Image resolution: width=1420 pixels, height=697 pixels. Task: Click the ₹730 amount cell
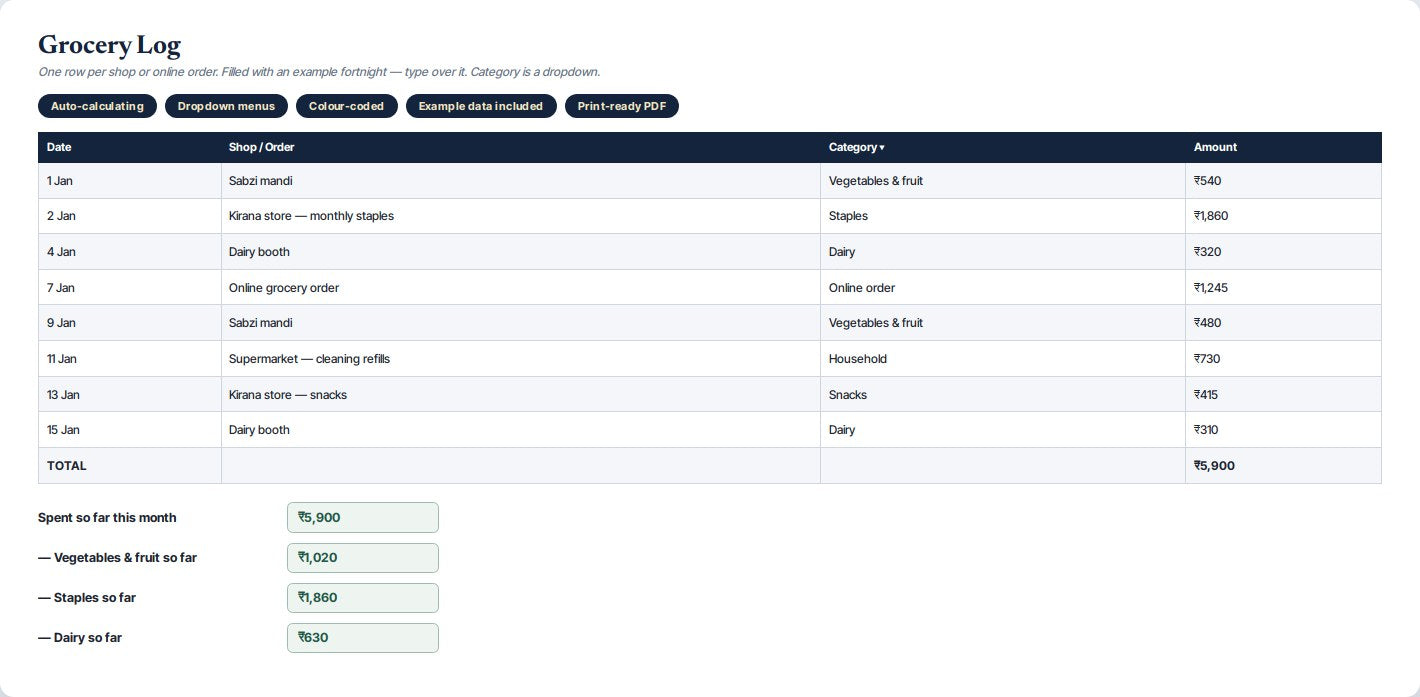coord(1283,359)
